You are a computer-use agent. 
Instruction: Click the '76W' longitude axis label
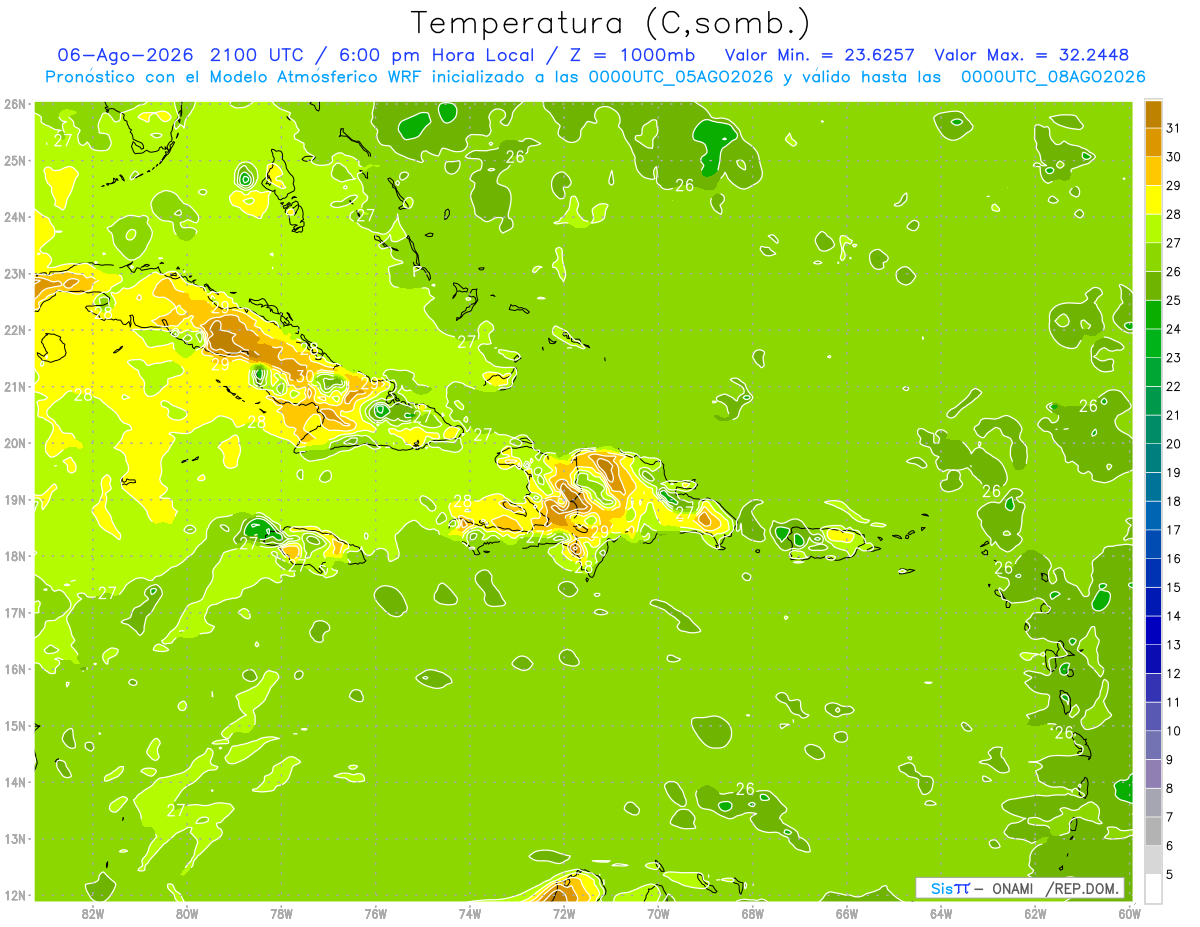(x=375, y=913)
